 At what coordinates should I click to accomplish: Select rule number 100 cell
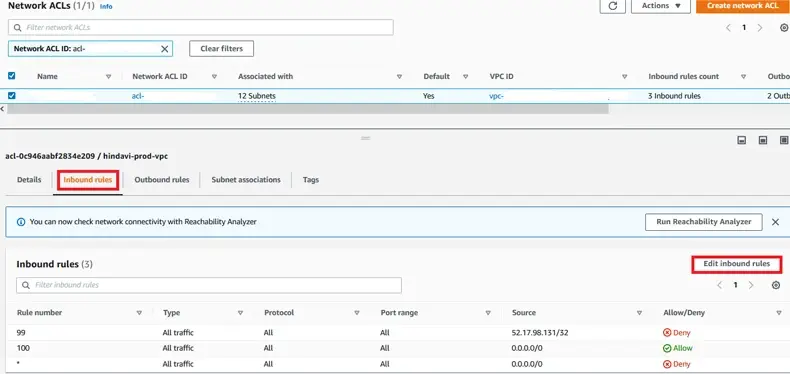23,348
